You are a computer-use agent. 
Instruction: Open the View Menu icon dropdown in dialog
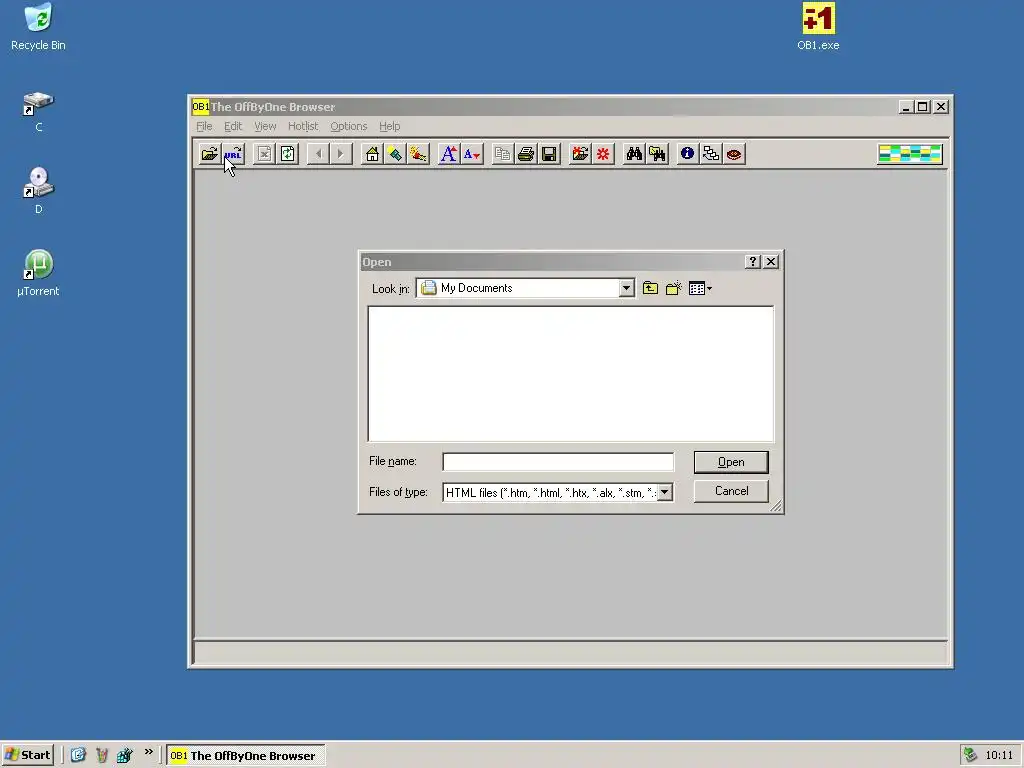(x=700, y=288)
